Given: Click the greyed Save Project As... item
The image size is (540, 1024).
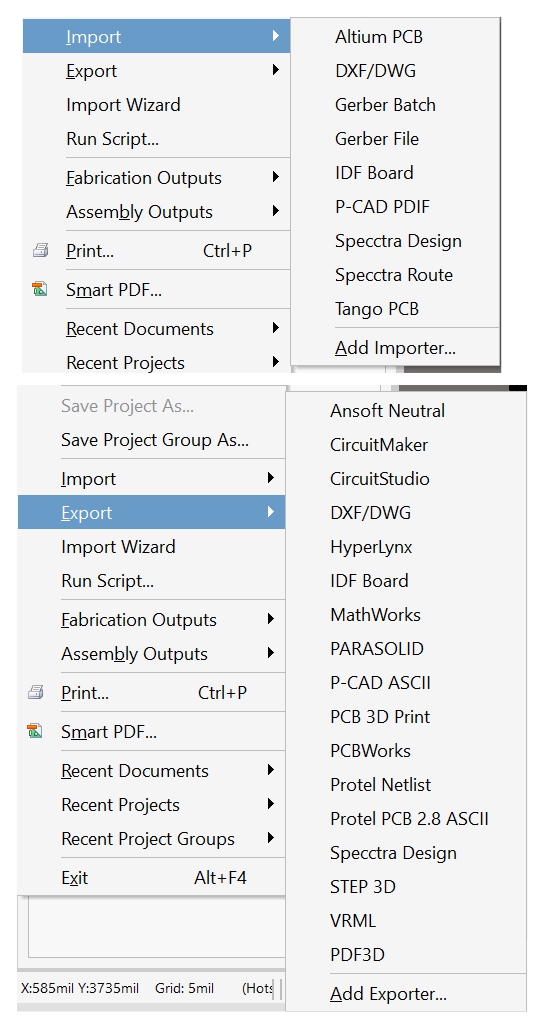Looking at the screenshot, I should click(x=127, y=406).
